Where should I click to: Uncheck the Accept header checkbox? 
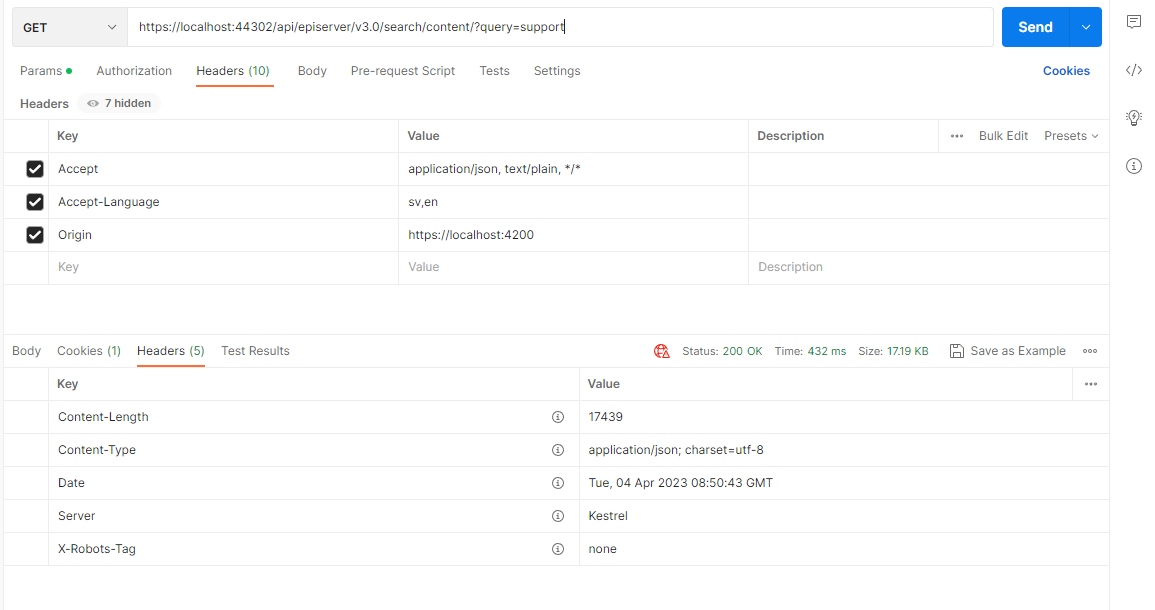(35, 169)
